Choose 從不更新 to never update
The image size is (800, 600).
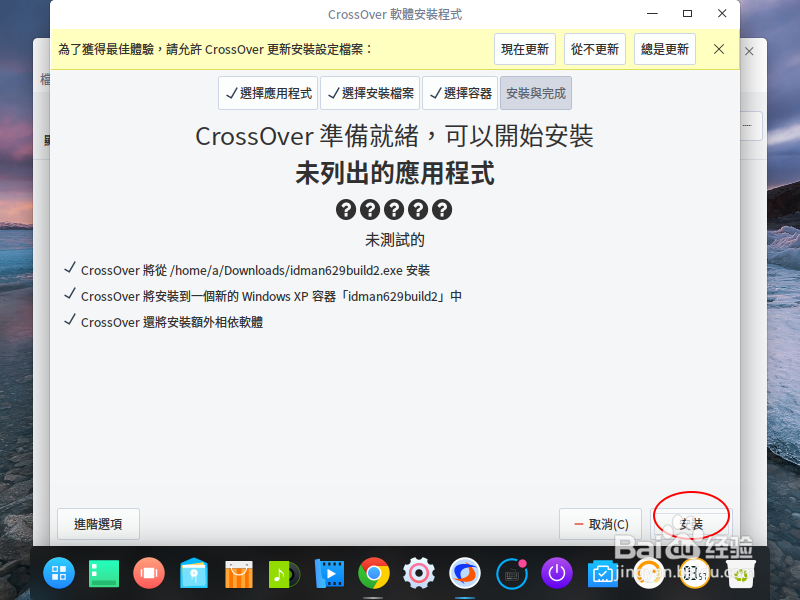point(594,49)
